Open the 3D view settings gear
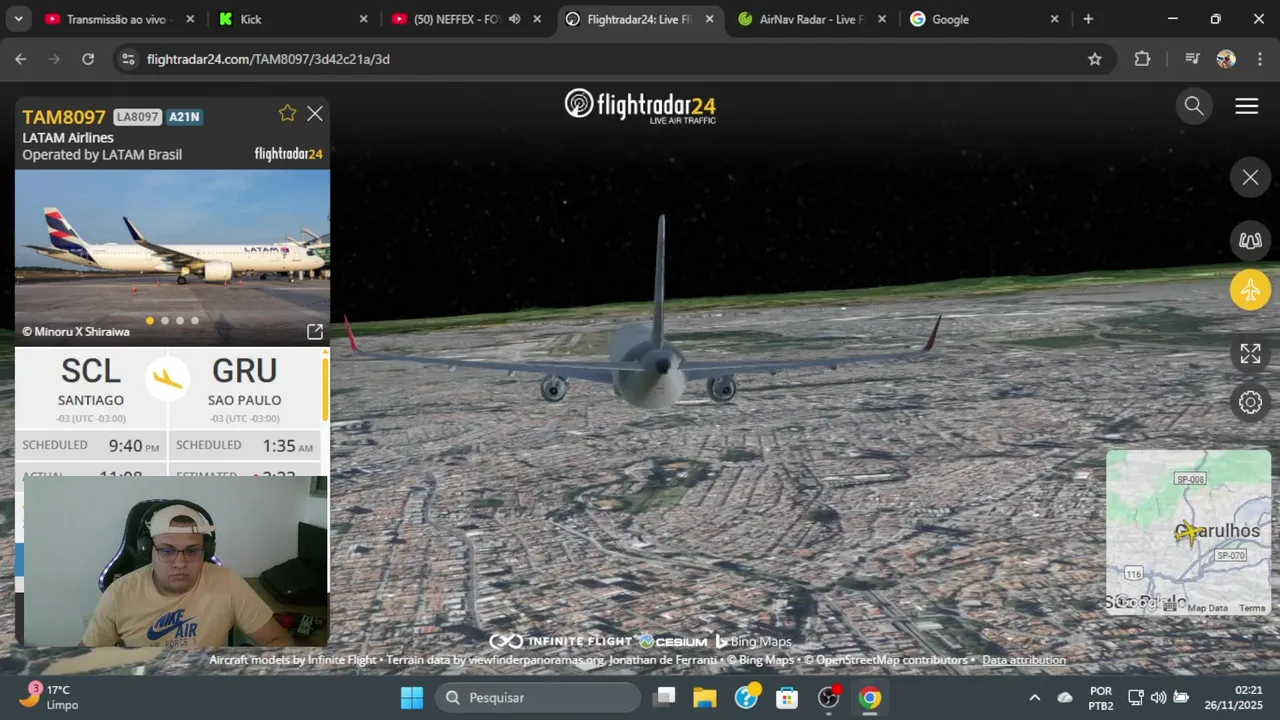 [x=1250, y=402]
